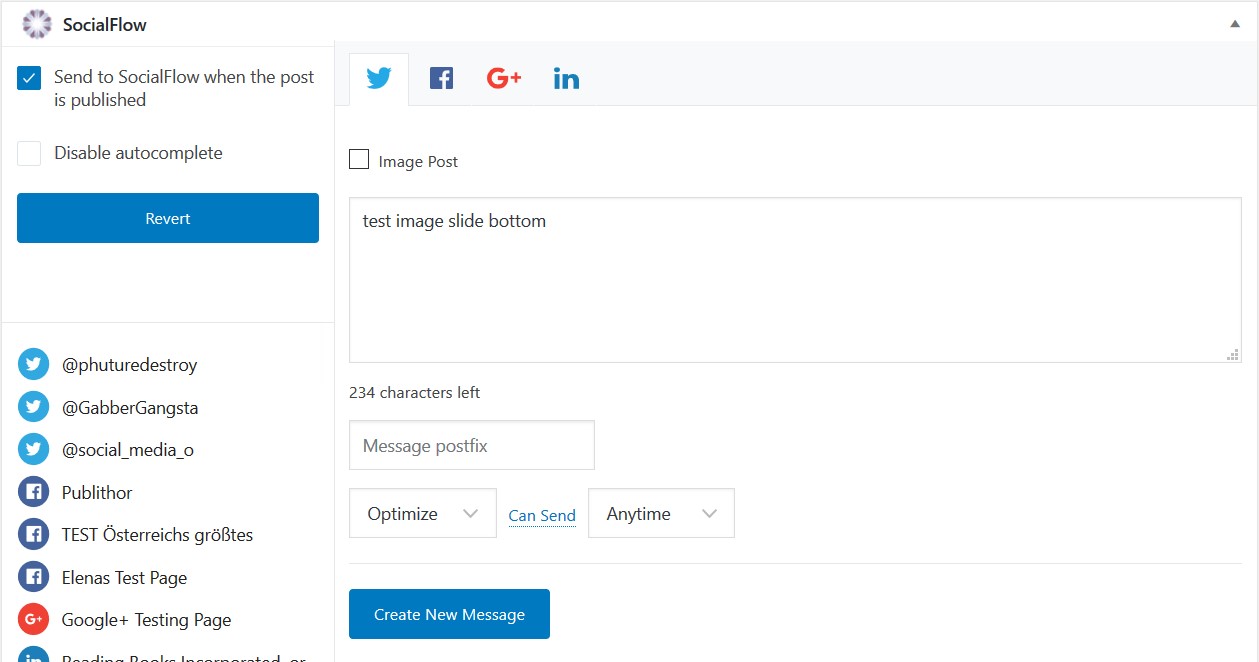This screenshot has height=662, width=1259.
Task: Uncheck Send to SocialFlow when published
Action: pyautogui.click(x=29, y=78)
